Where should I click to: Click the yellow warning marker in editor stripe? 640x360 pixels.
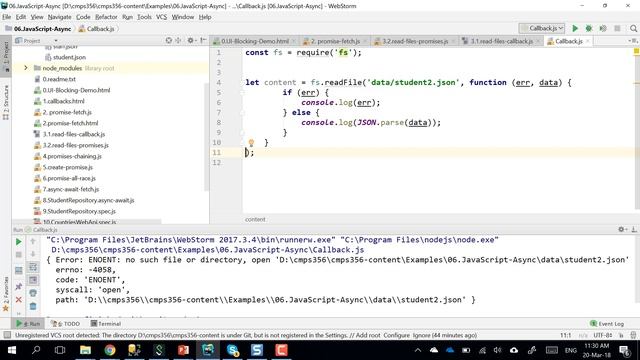(x=636, y=51)
